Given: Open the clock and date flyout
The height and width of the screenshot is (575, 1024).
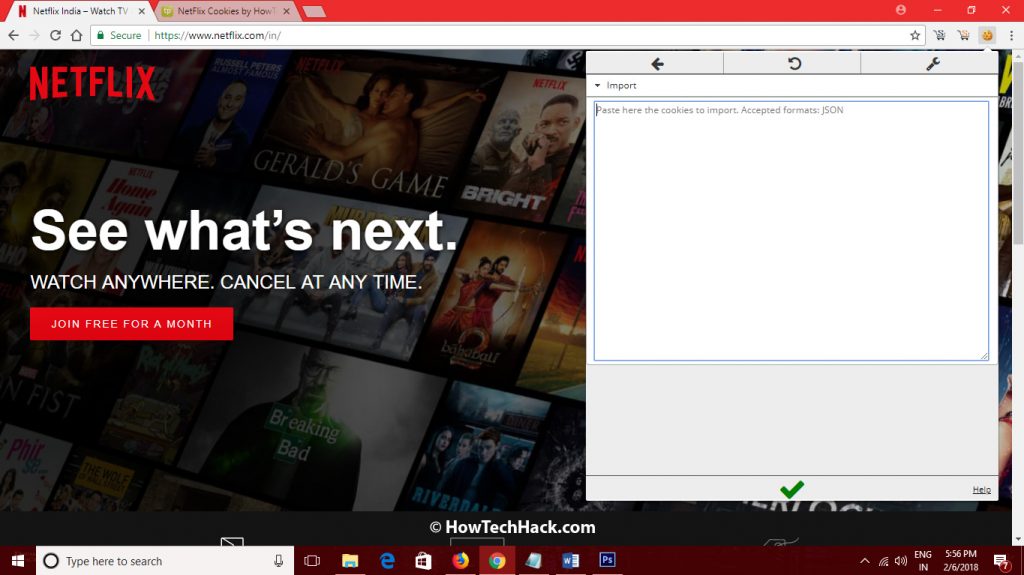Looking at the screenshot, I should [961, 561].
